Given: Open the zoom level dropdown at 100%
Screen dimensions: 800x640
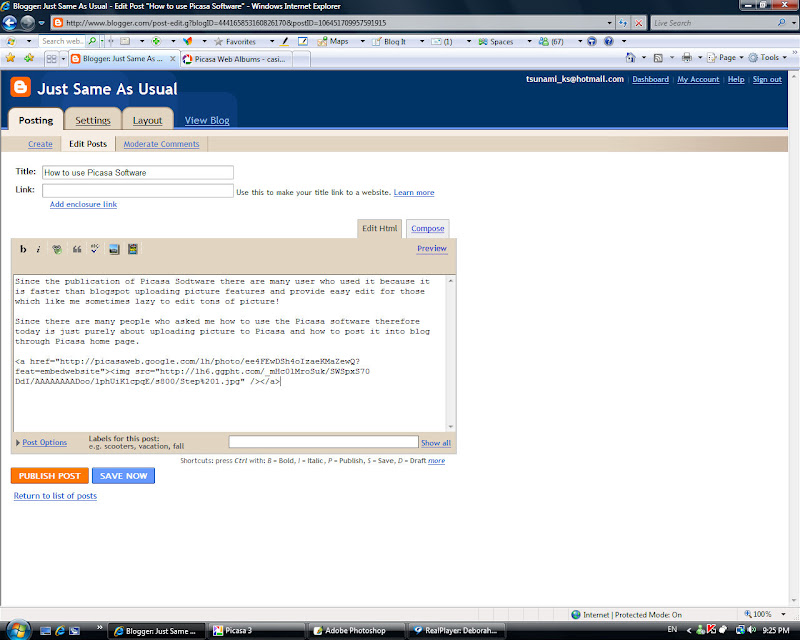Looking at the screenshot, I should click(783, 614).
